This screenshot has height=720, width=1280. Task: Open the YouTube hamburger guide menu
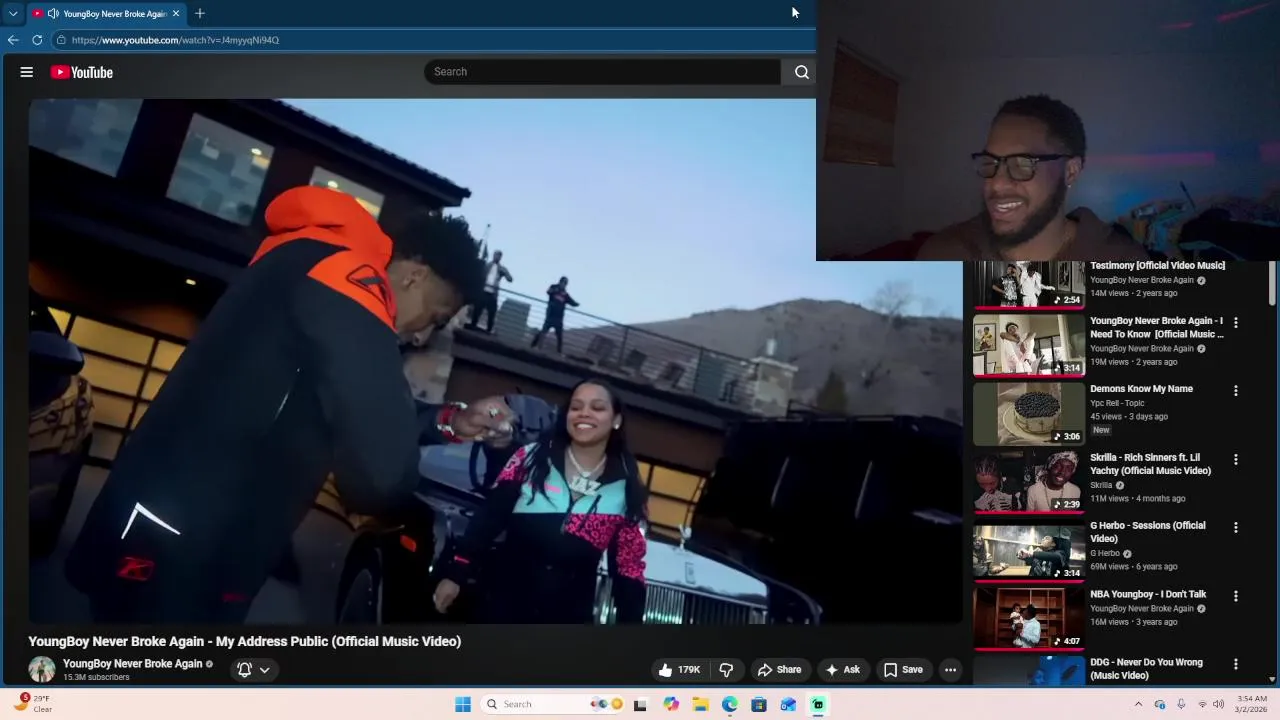pyautogui.click(x=27, y=72)
